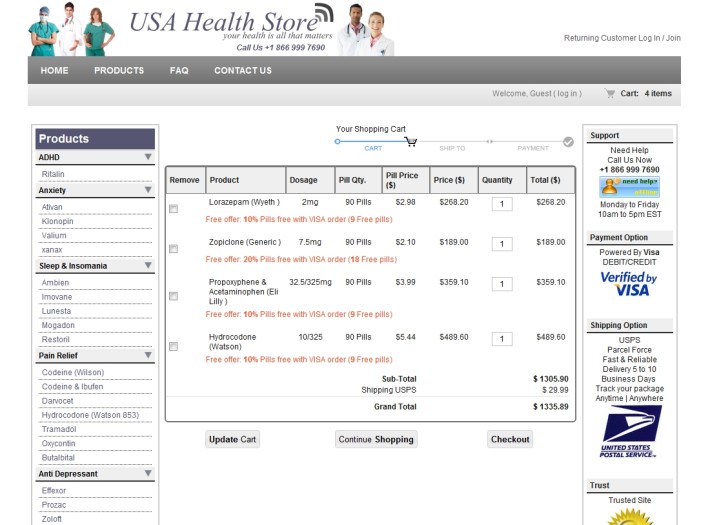
Task: Click the Verified by Visa logo
Action: click(x=629, y=284)
